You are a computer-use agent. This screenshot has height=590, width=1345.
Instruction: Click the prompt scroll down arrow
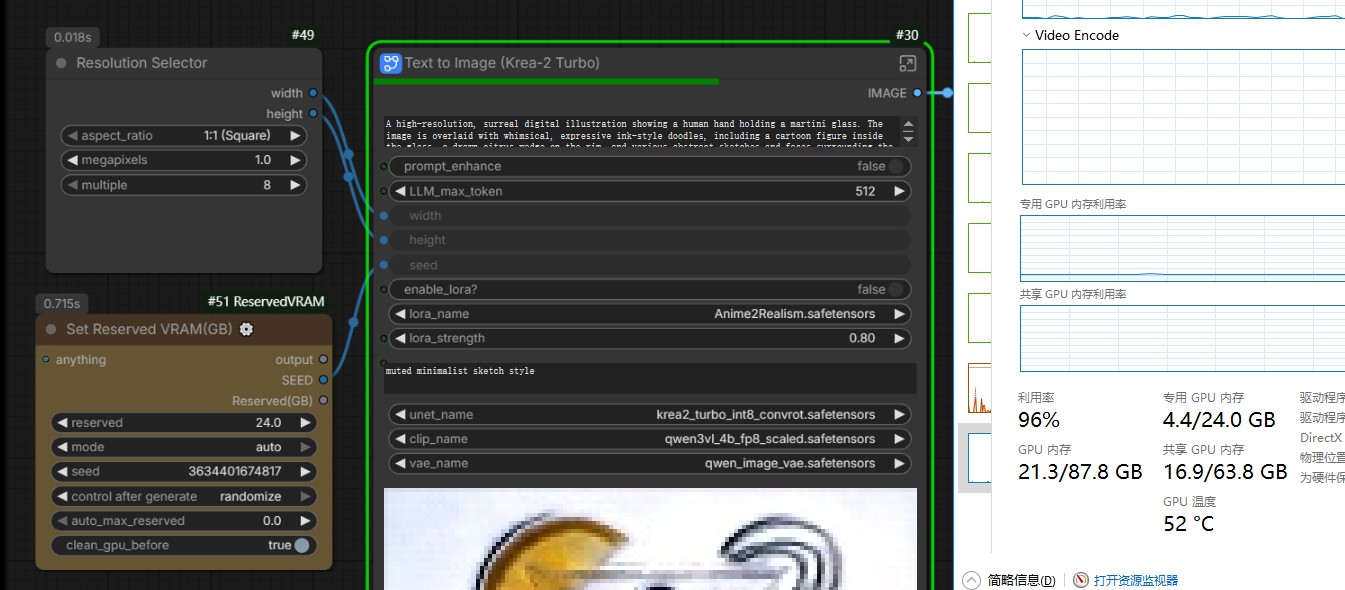tap(908, 138)
